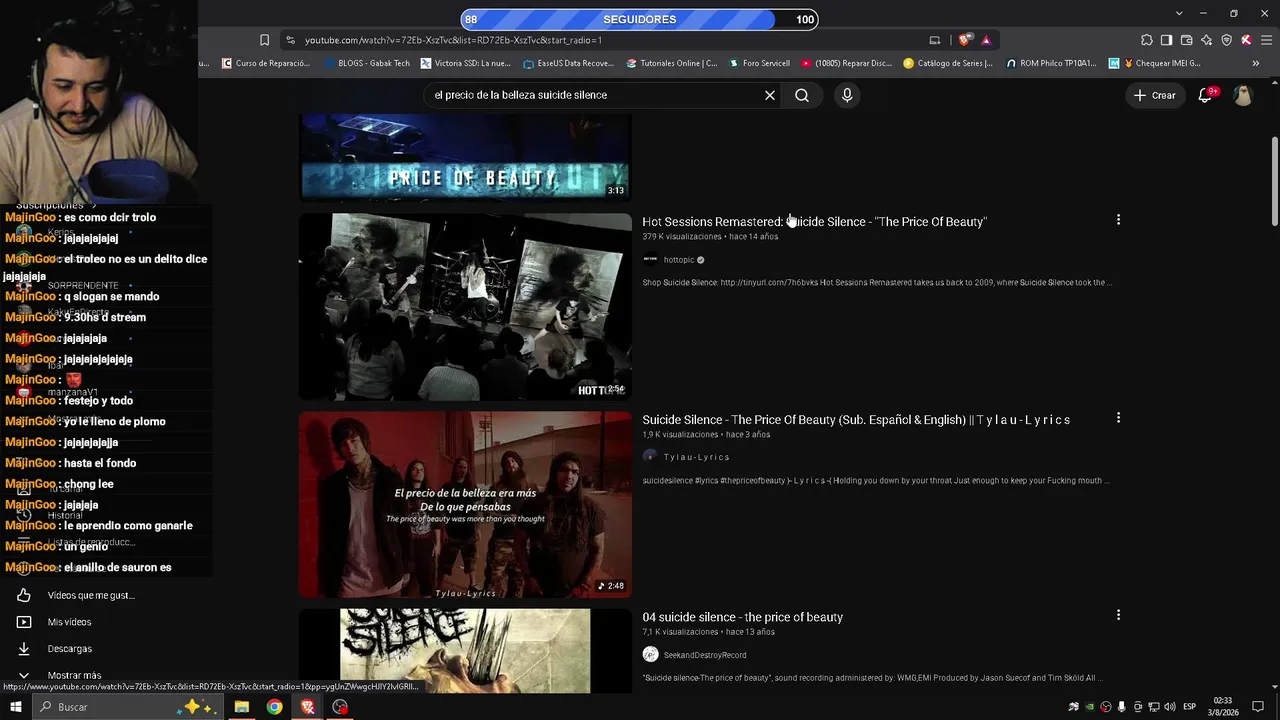
Task: Visit the hottopic channel
Action: click(x=679, y=260)
